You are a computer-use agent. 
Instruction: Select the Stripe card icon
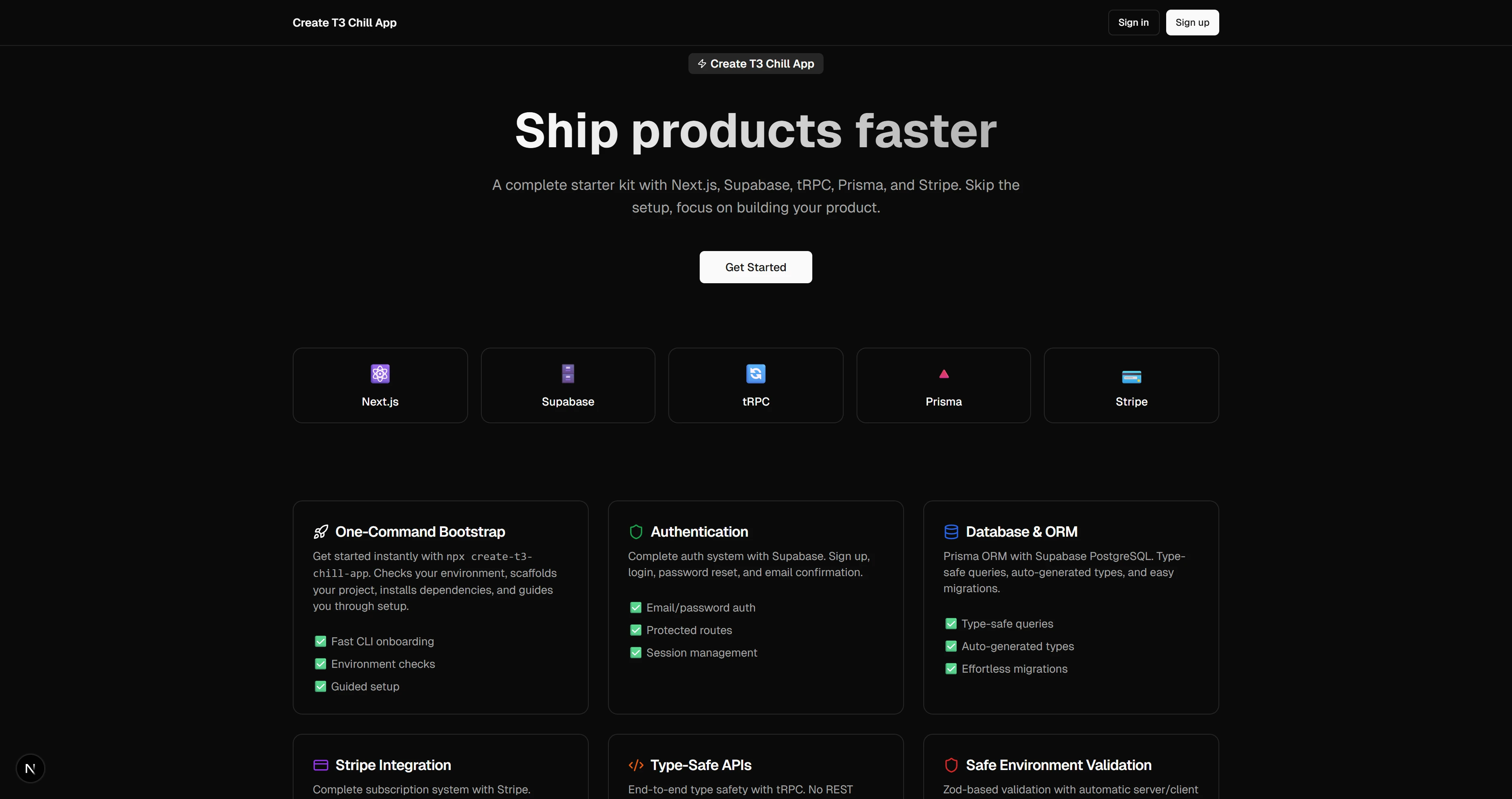click(x=1131, y=377)
